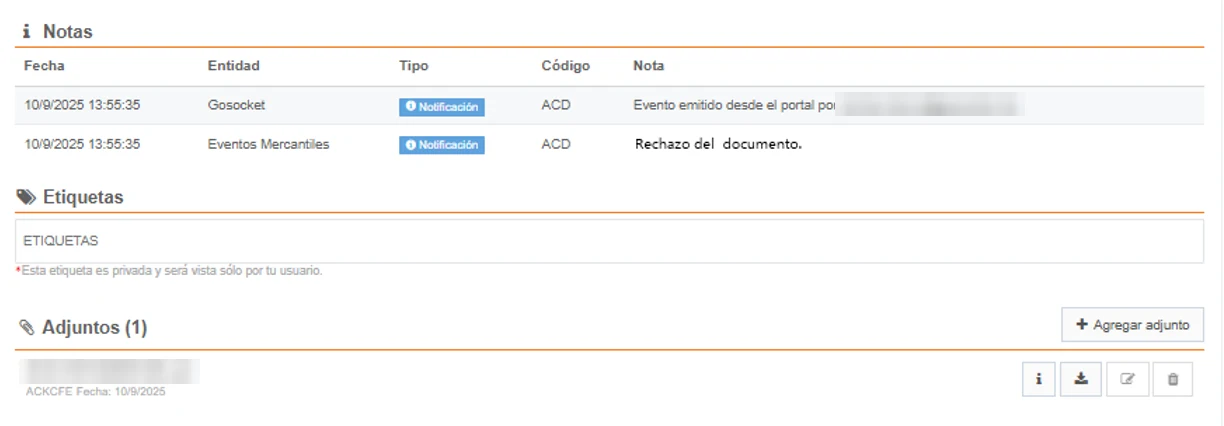Download the attachment file
The height and width of the screenshot is (426, 1224).
point(1080,380)
